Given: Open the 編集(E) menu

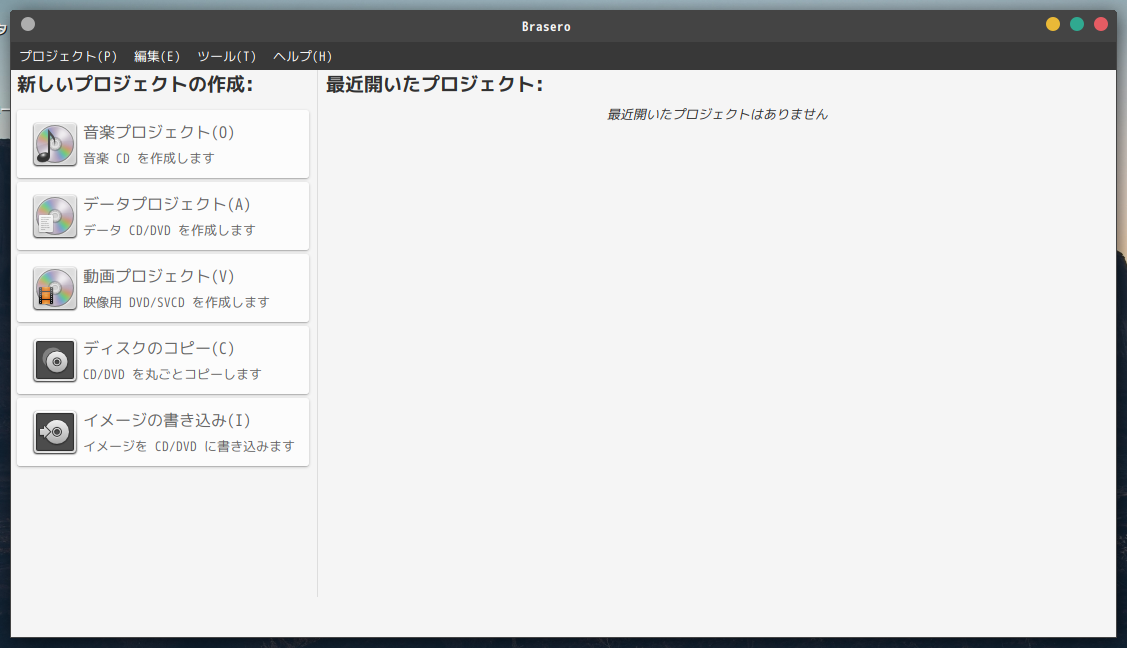Looking at the screenshot, I should coord(157,56).
